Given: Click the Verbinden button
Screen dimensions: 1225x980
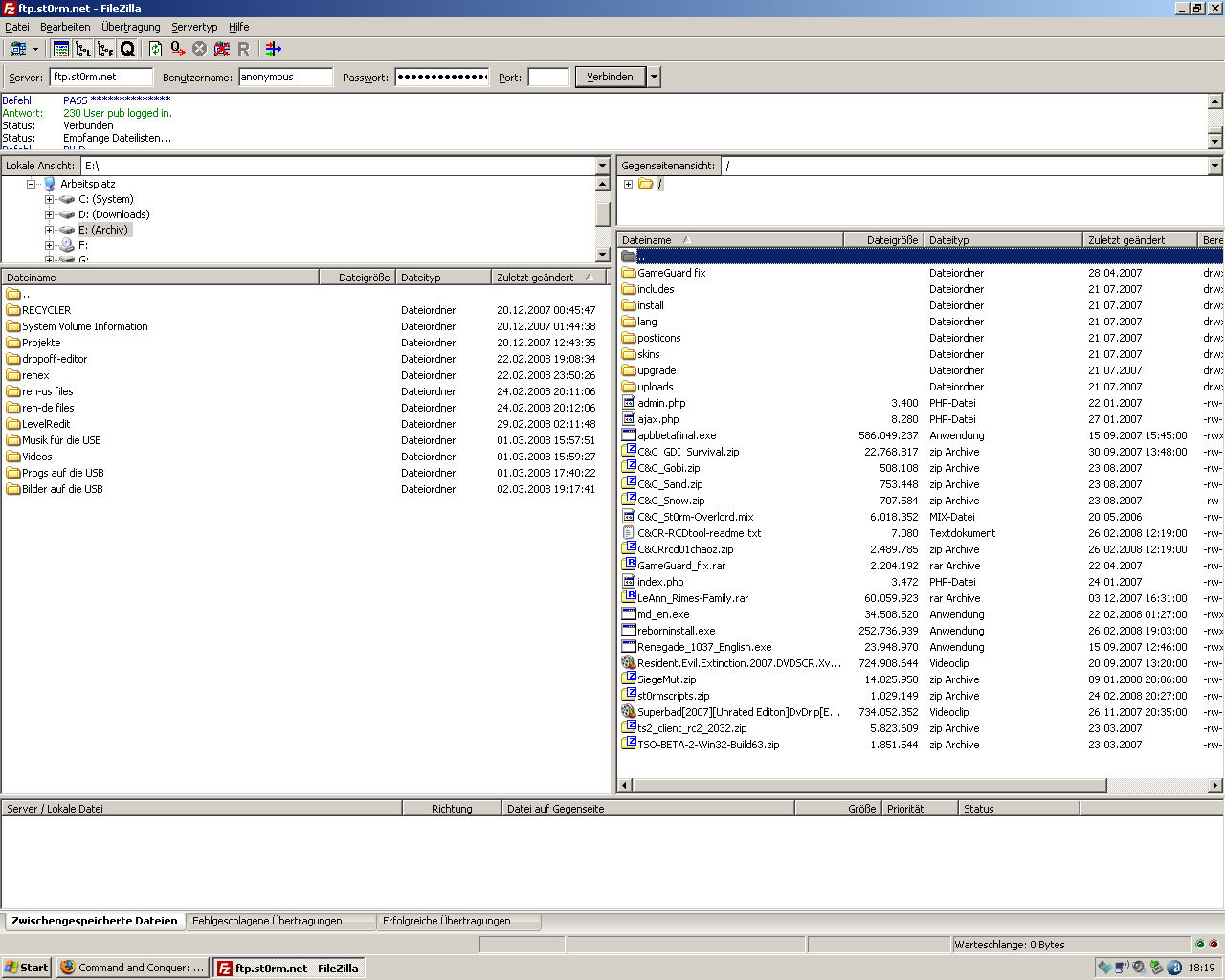Looking at the screenshot, I should (610, 77).
